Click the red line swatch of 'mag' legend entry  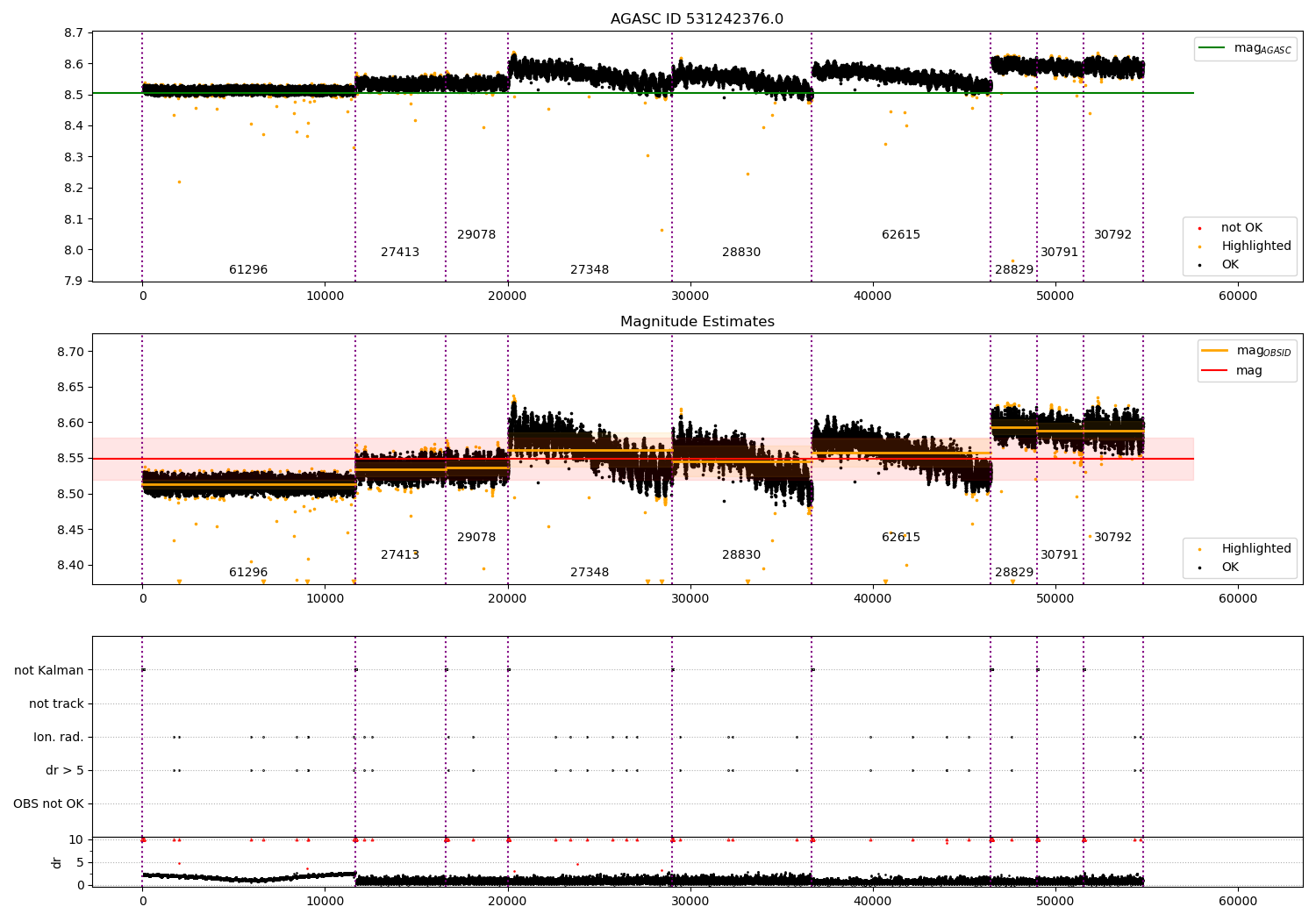coord(1214,370)
